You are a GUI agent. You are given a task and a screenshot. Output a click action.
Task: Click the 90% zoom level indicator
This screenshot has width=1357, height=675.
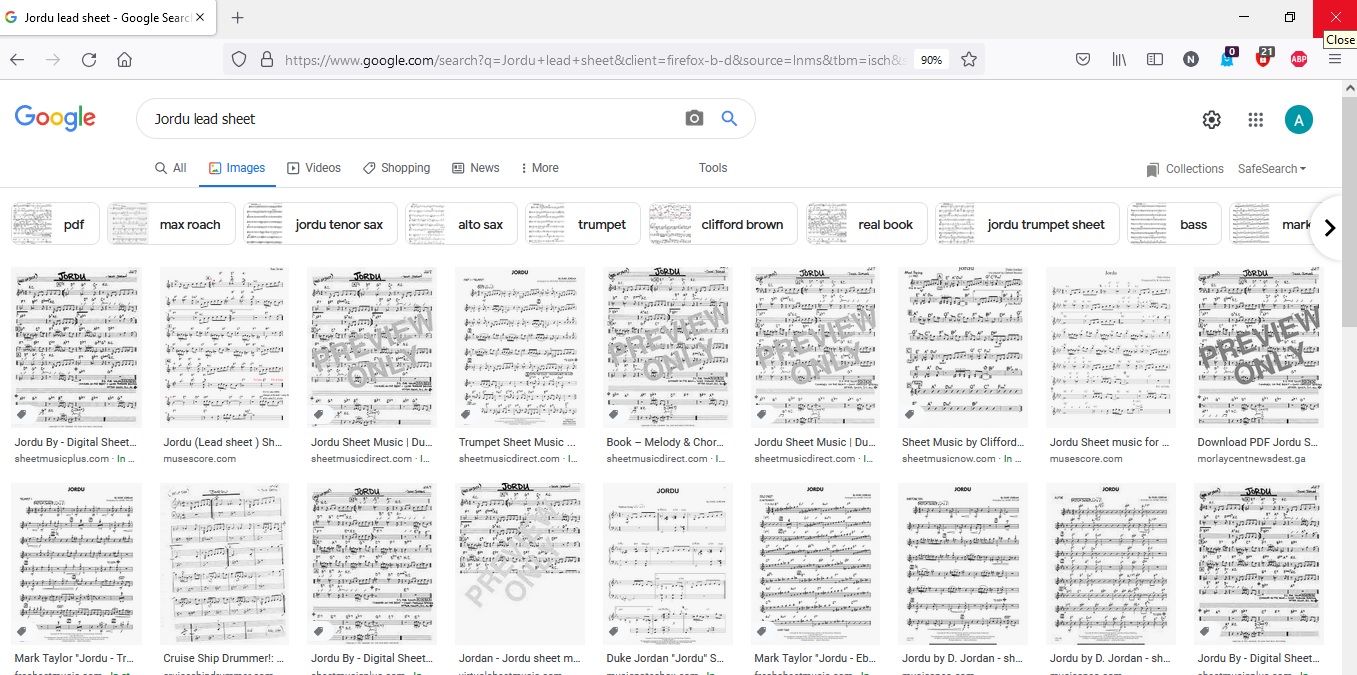pos(931,60)
